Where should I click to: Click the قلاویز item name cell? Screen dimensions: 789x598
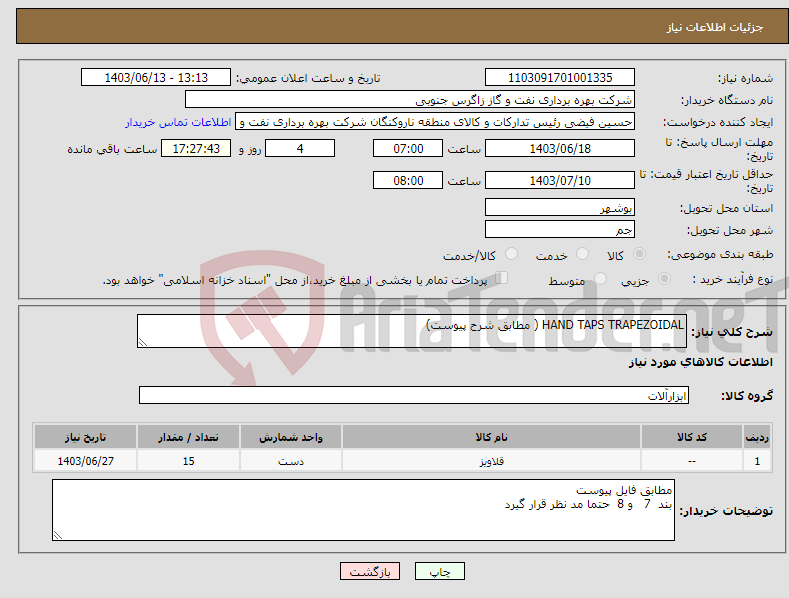[x=491, y=461]
